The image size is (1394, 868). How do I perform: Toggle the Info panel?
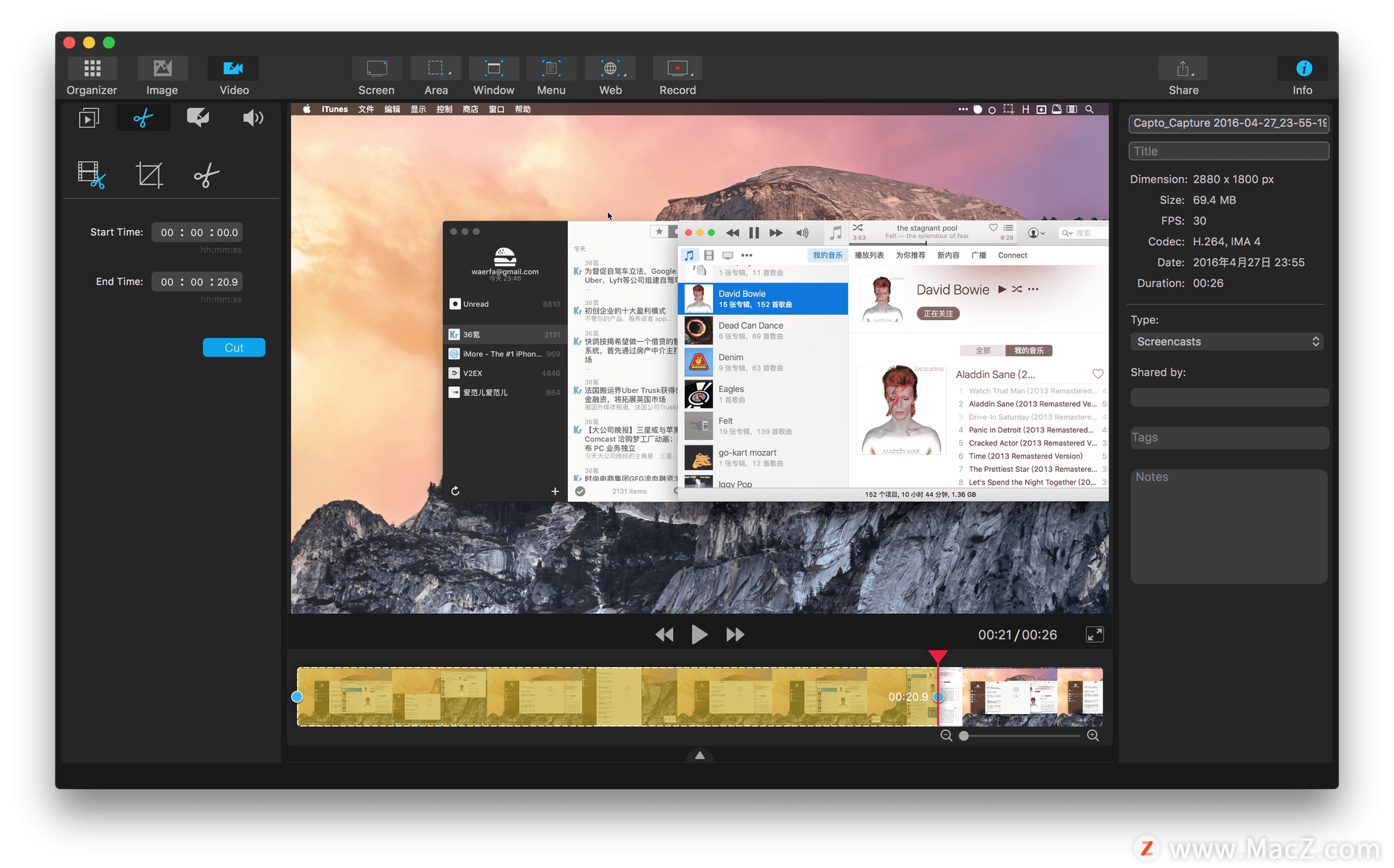[x=1303, y=76]
